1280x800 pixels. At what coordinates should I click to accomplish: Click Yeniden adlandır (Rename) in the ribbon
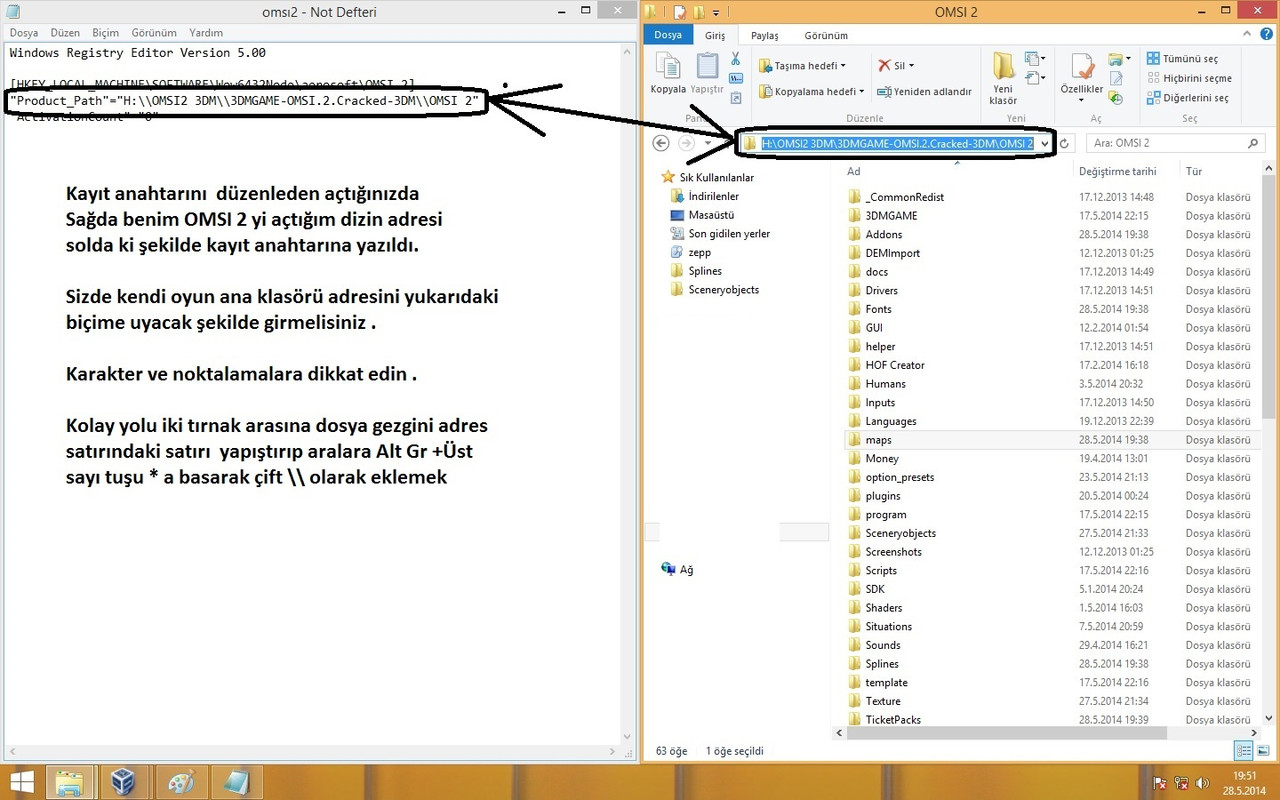point(924,91)
